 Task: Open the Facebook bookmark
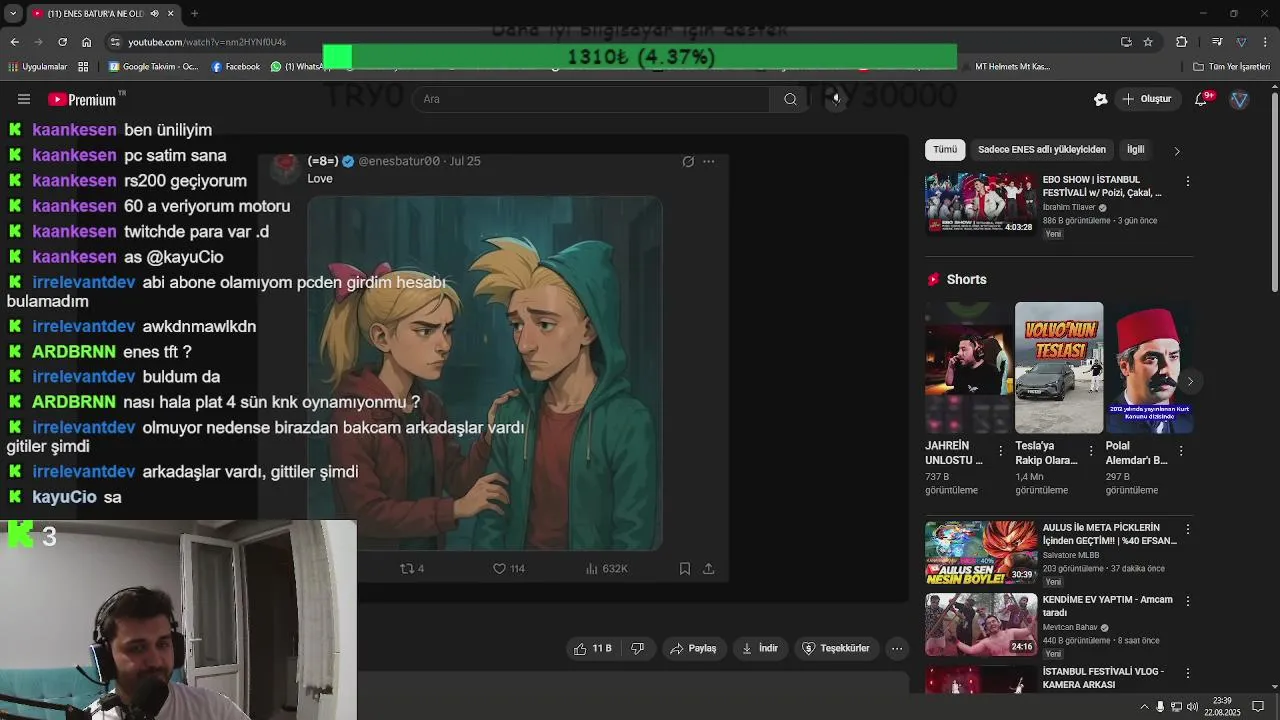pyautogui.click(x=236, y=67)
